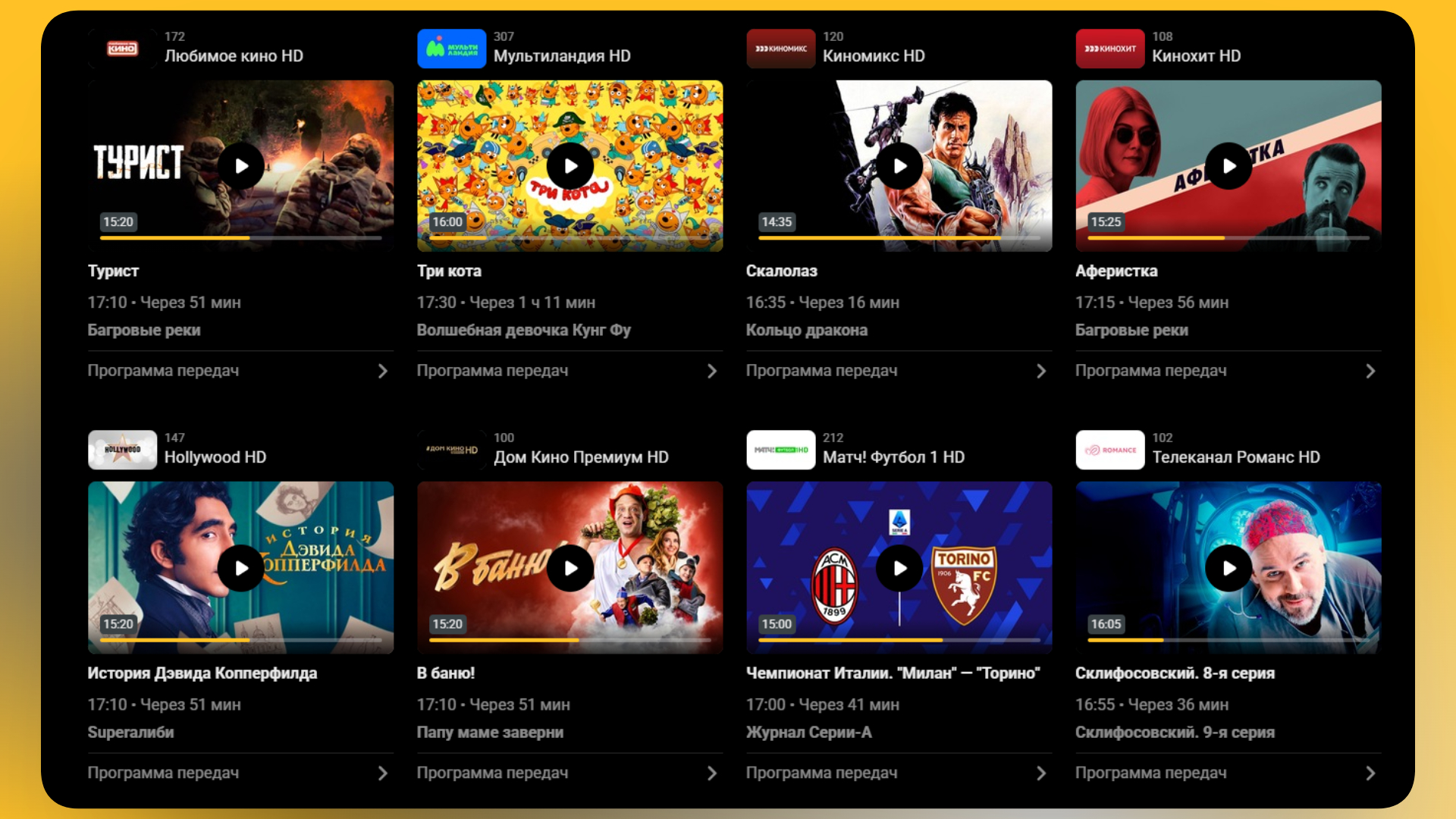
Task: Play Три кота on Мультиландия HD
Action: (570, 166)
